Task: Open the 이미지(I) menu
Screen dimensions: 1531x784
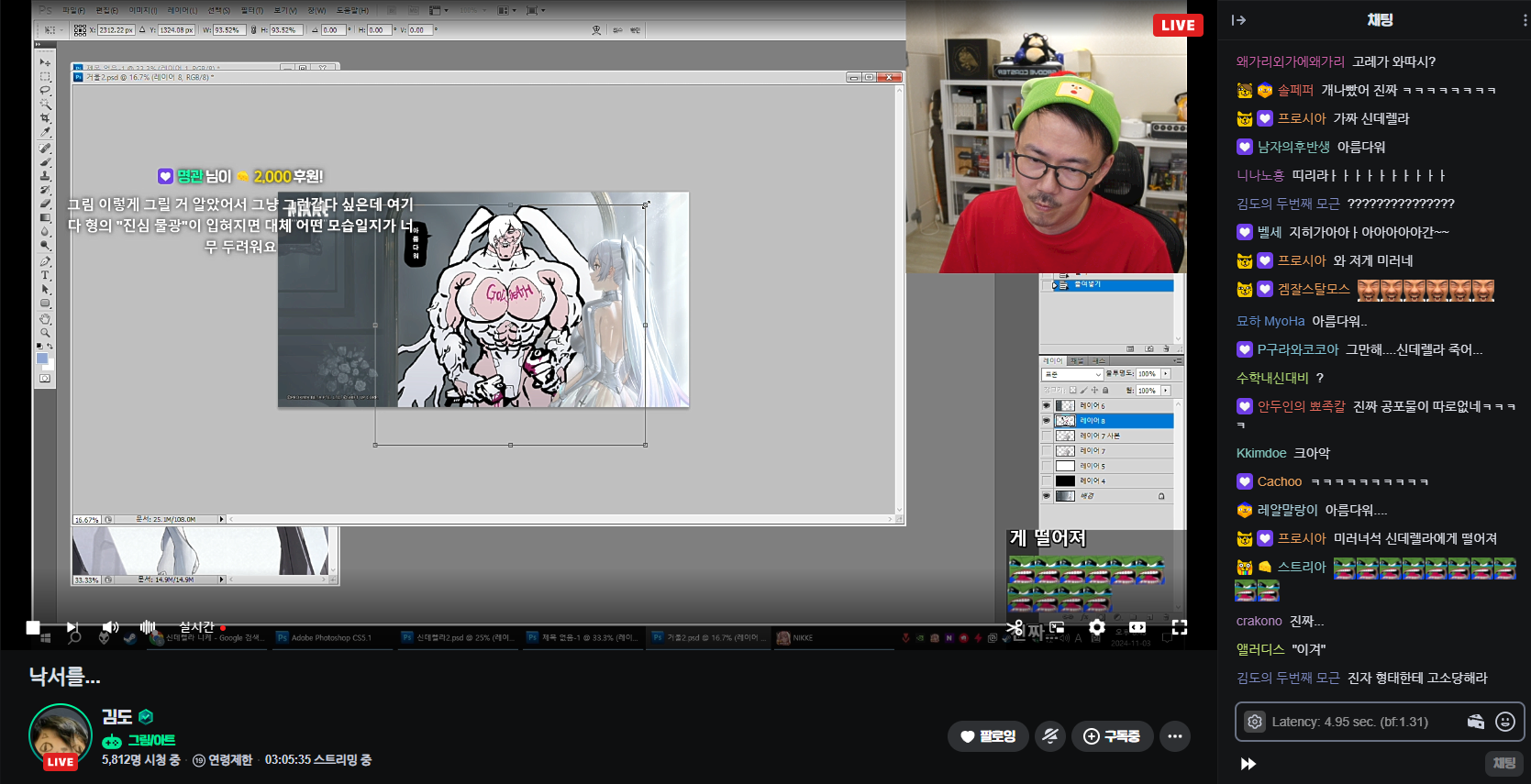Action: 142,10
